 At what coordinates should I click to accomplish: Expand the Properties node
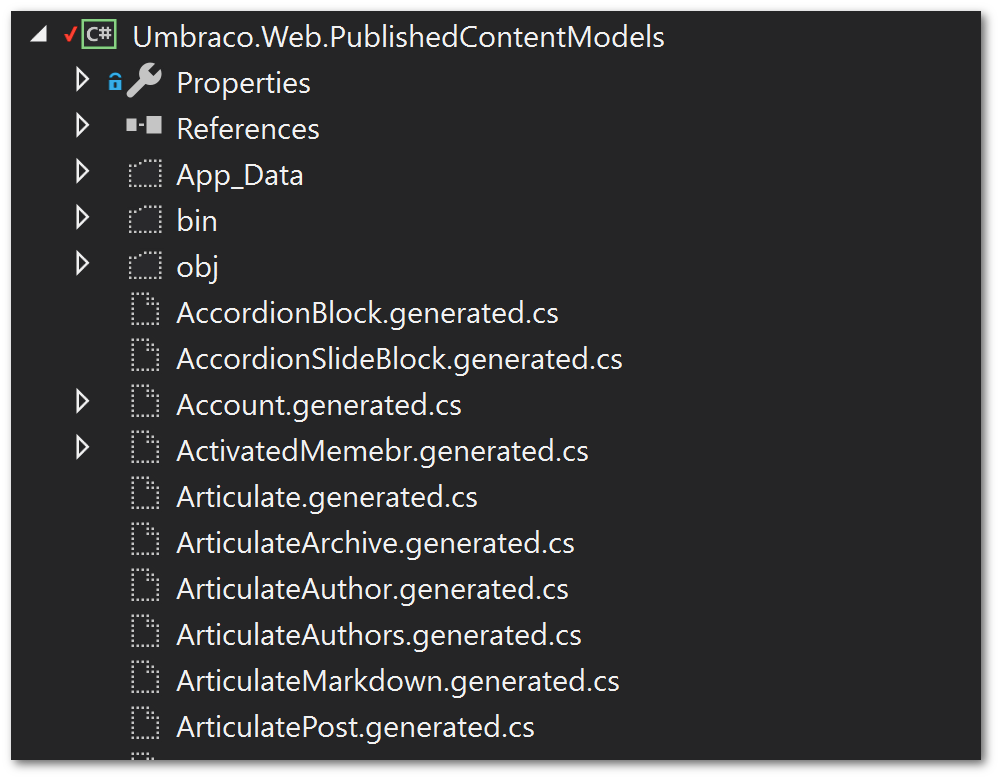click(x=82, y=81)
